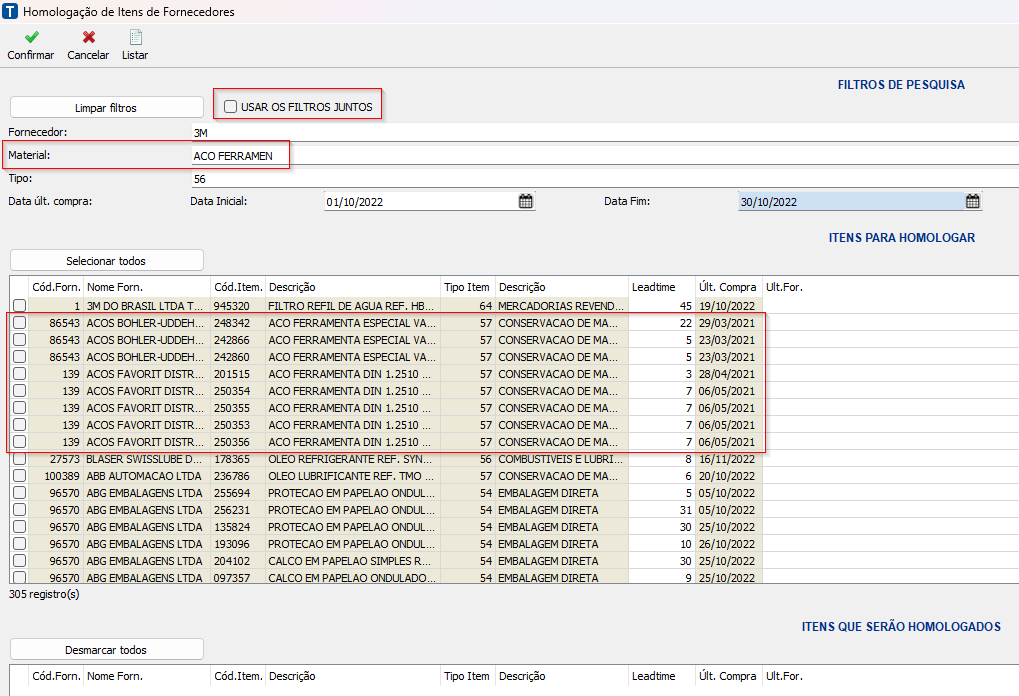This screenshot has height=696, width=1019.
Task: Click the Tipo Item column header in top grid
Action: point(467,287)
